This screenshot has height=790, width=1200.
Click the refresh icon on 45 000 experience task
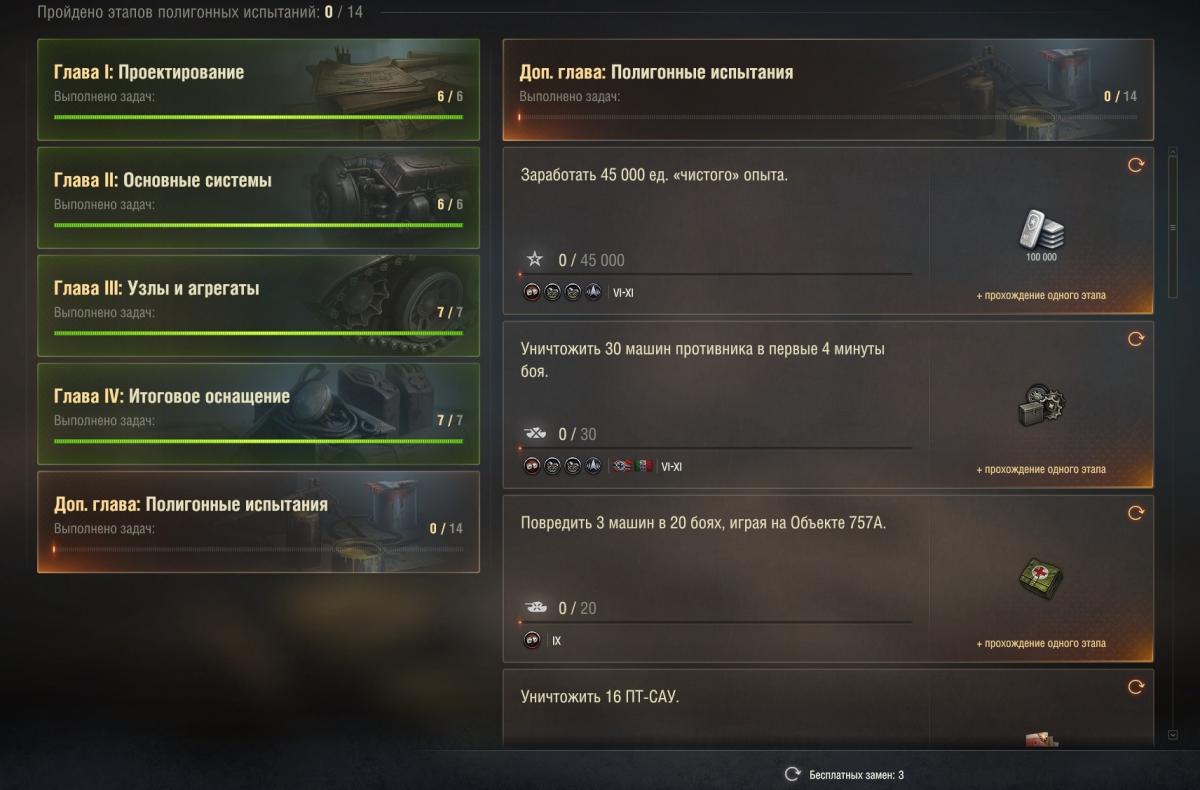(1135, 165)
